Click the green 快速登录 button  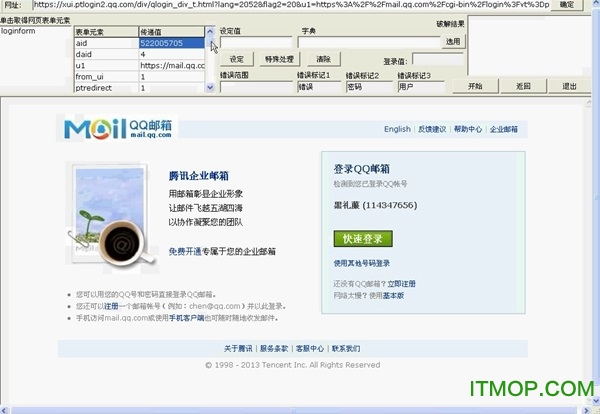coord(363,239)
